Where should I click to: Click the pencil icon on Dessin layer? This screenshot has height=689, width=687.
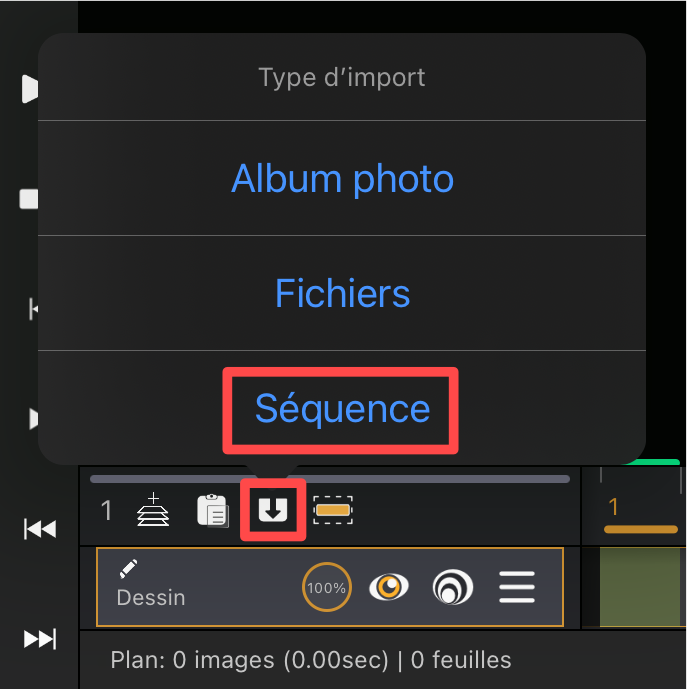click(x=128, y=569)
